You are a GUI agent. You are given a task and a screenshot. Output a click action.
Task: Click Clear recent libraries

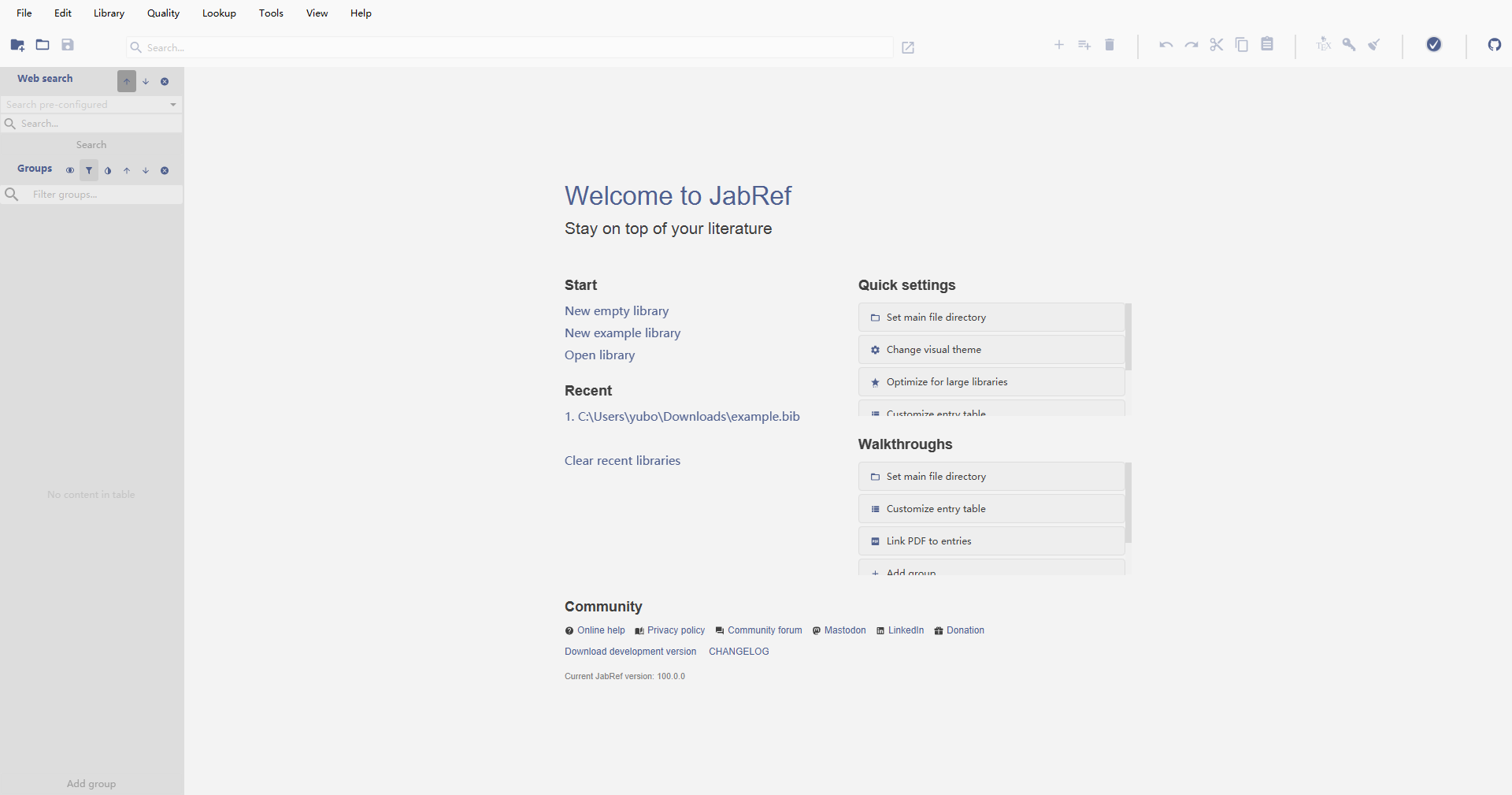(623, 461)
